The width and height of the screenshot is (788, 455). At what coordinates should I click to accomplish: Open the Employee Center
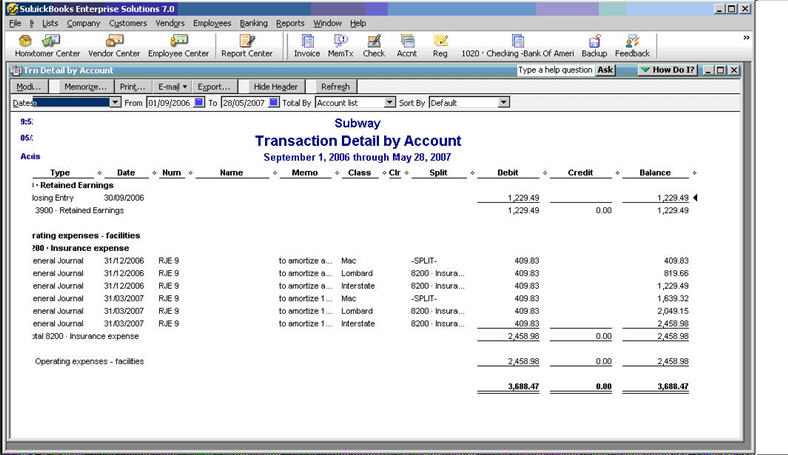179,45
